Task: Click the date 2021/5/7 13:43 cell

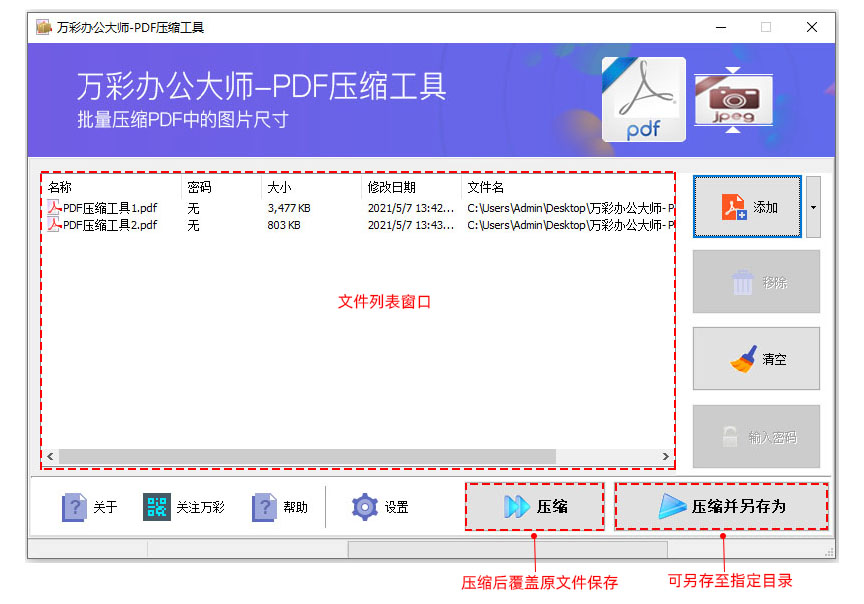Action: click(411, 225)
